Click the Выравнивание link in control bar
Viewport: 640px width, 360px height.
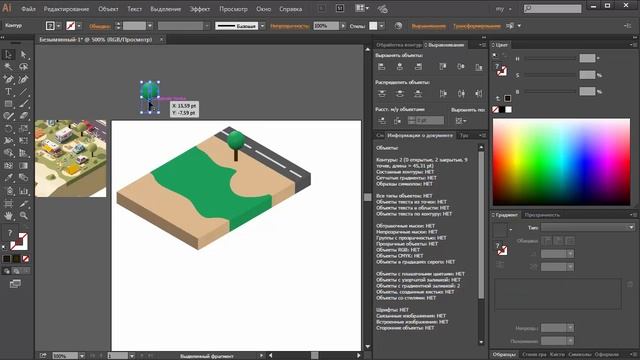(x=429, y=26)
